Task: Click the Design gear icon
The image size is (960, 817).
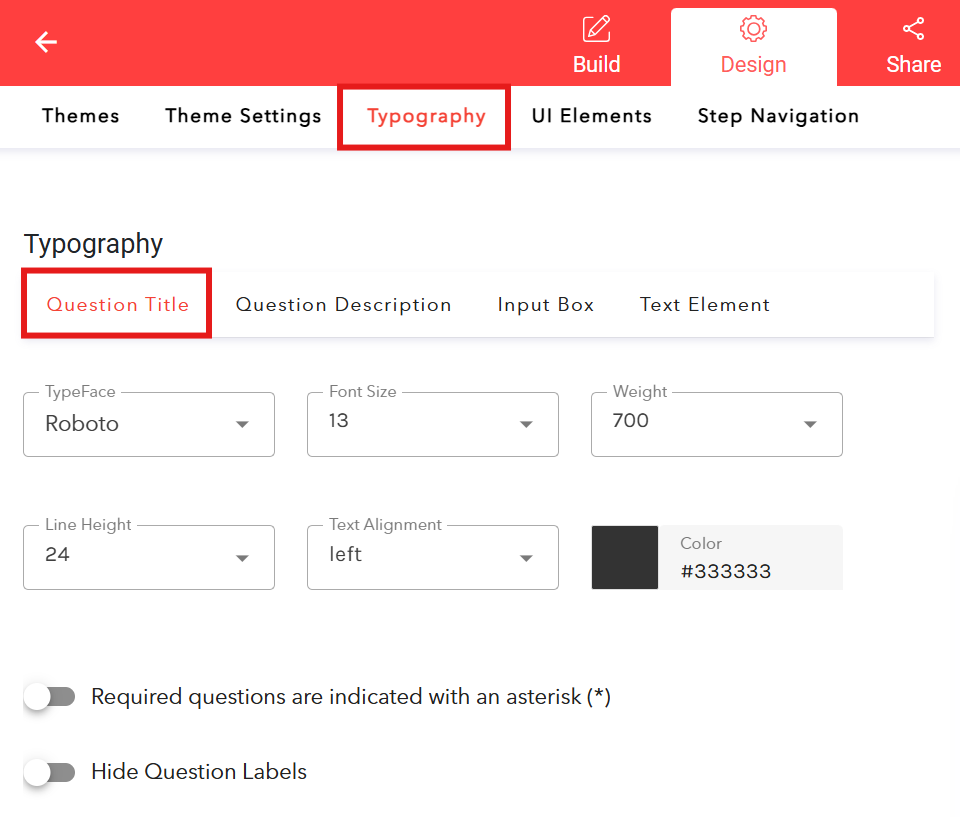Action: coord(753,28)
